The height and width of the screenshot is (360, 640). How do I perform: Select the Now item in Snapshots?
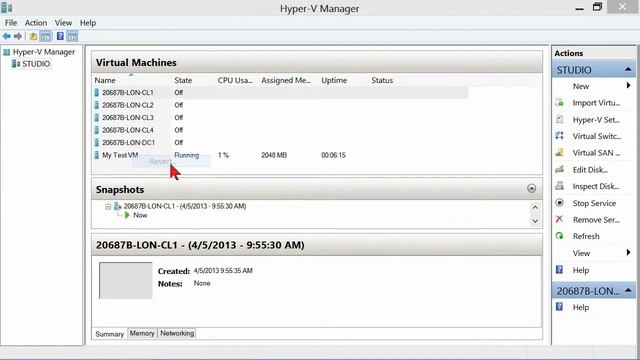(140, 215)
